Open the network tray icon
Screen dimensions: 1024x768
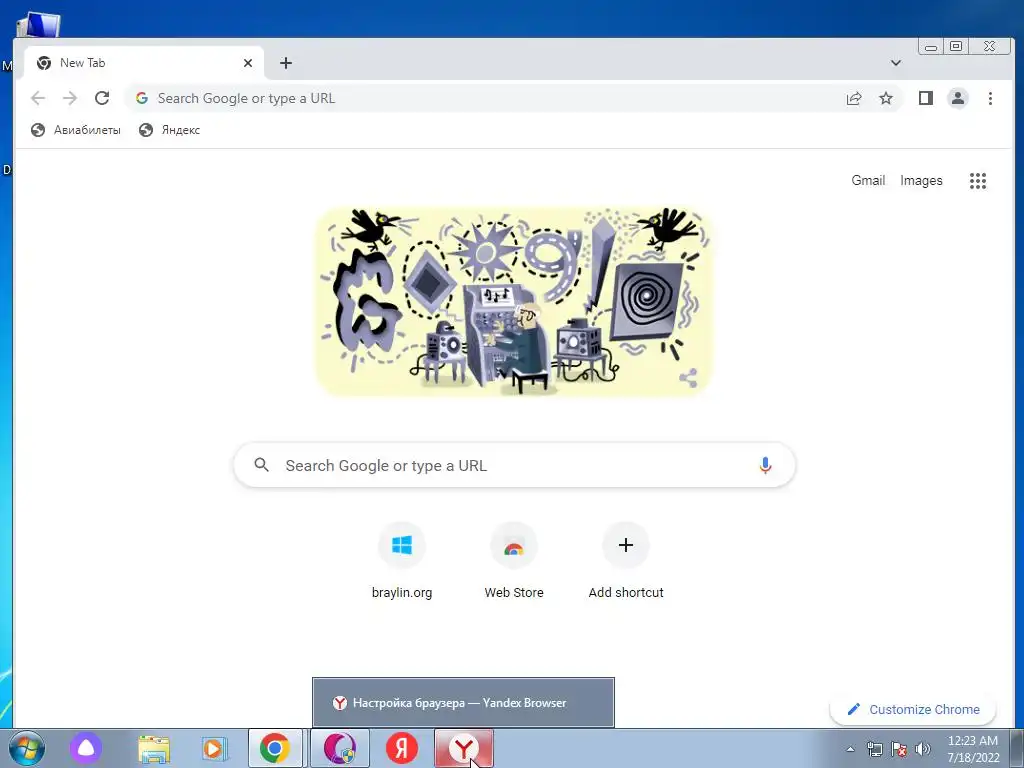874,749
